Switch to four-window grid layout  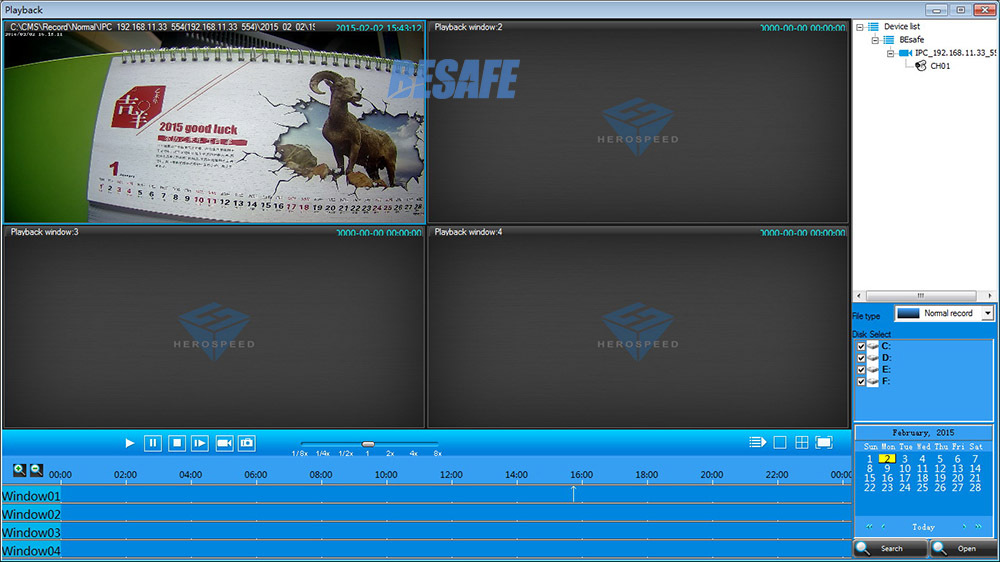(802, 443)
